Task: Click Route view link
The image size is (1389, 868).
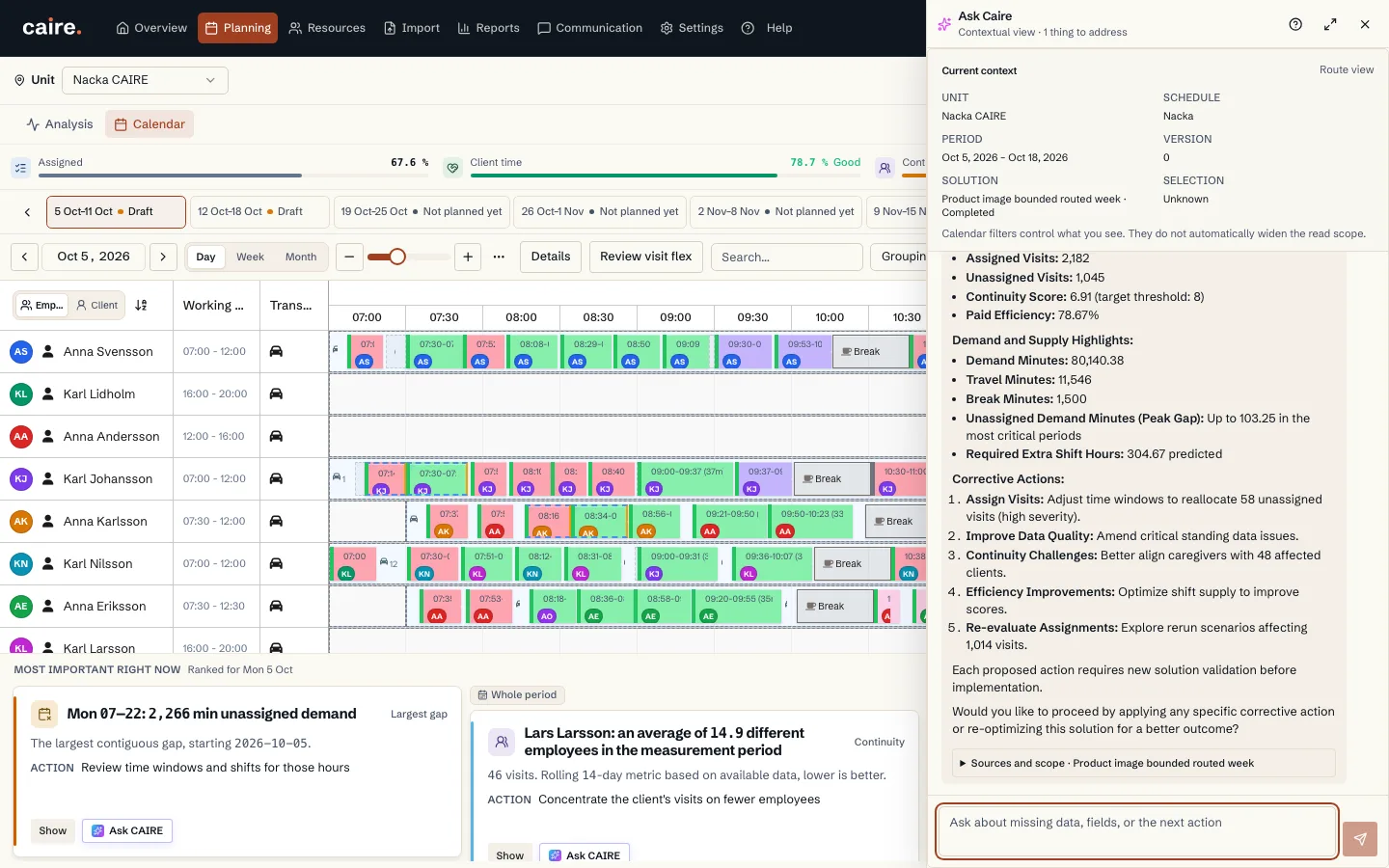Action: 1347,70
